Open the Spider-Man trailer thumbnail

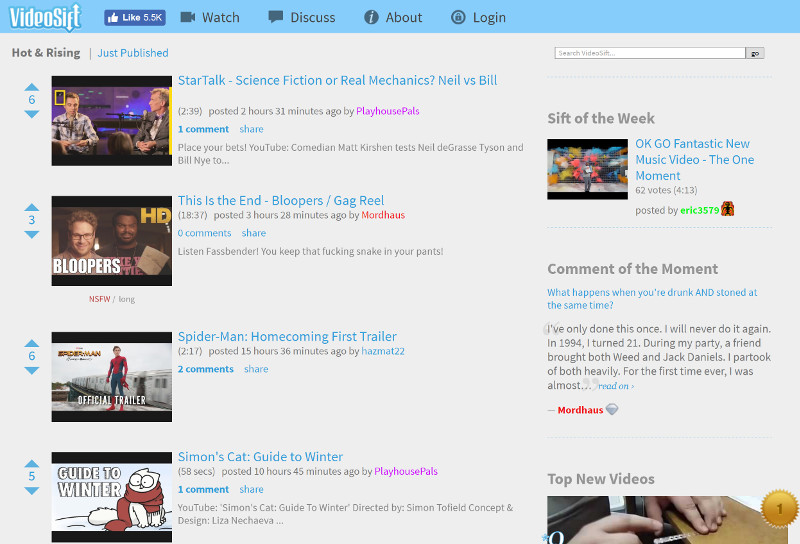point(112,377)
